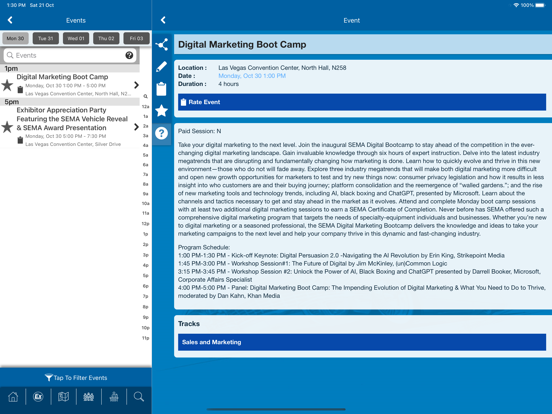Tap the star favorite icon in sidebar
The width and height of the screenshot is (552, 414).
162,111
